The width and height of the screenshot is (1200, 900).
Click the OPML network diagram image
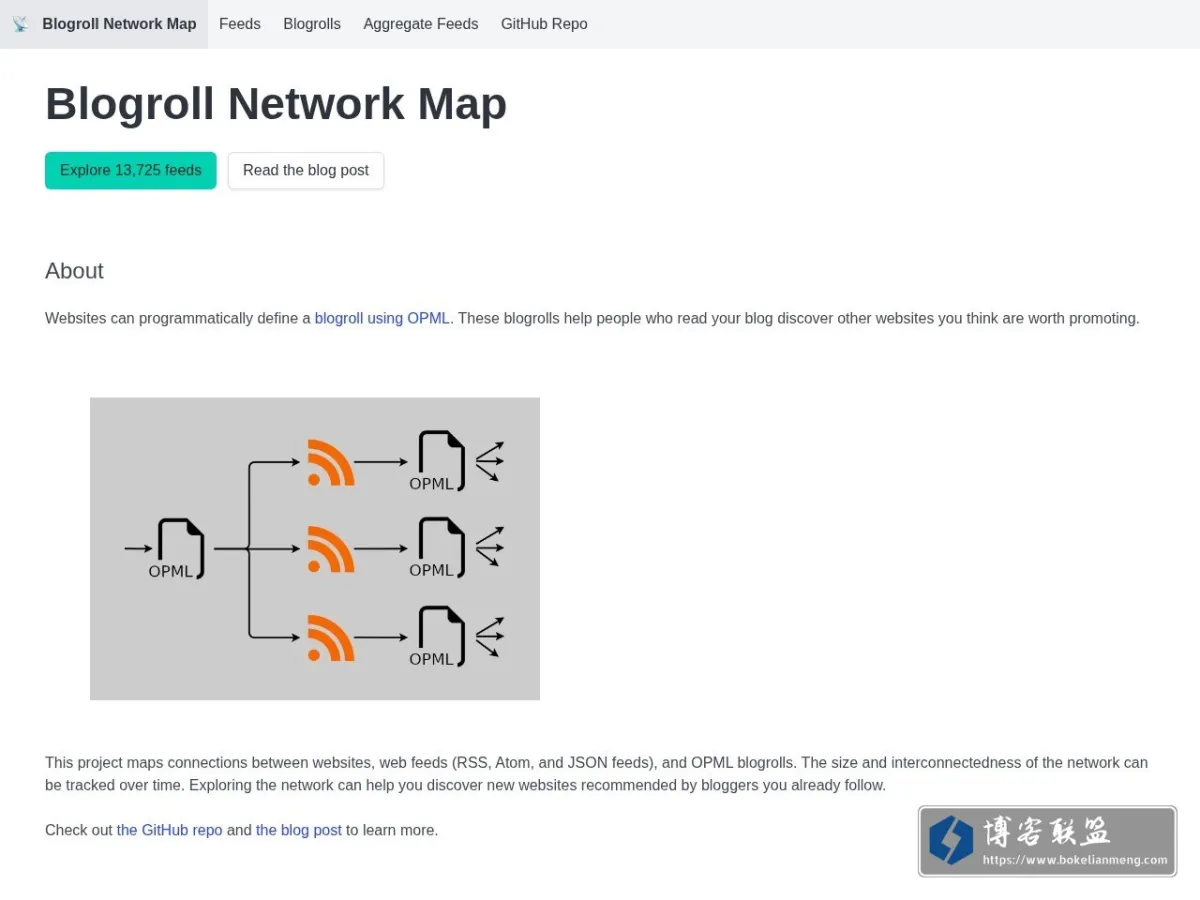point(315,548)
